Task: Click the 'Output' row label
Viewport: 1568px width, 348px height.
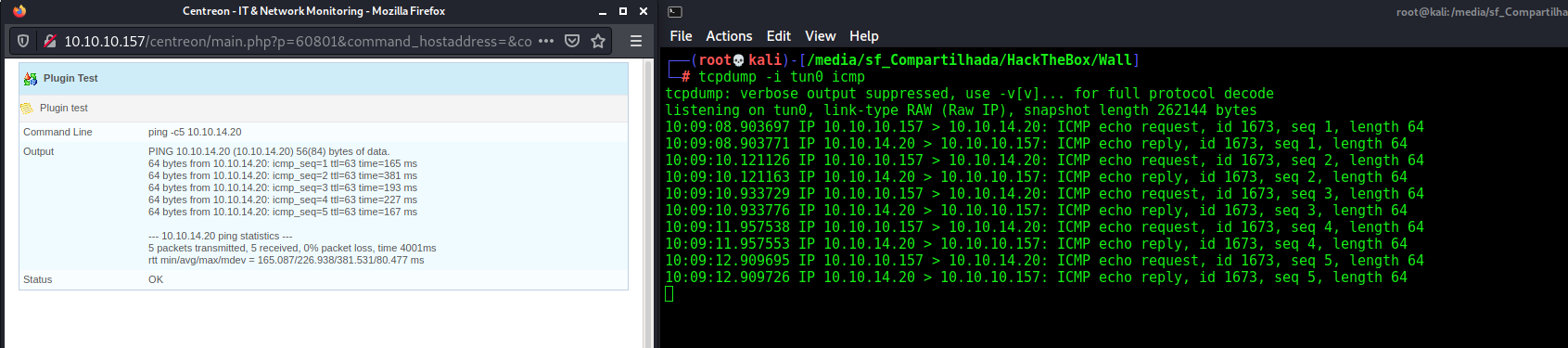Action: [39, 151]
